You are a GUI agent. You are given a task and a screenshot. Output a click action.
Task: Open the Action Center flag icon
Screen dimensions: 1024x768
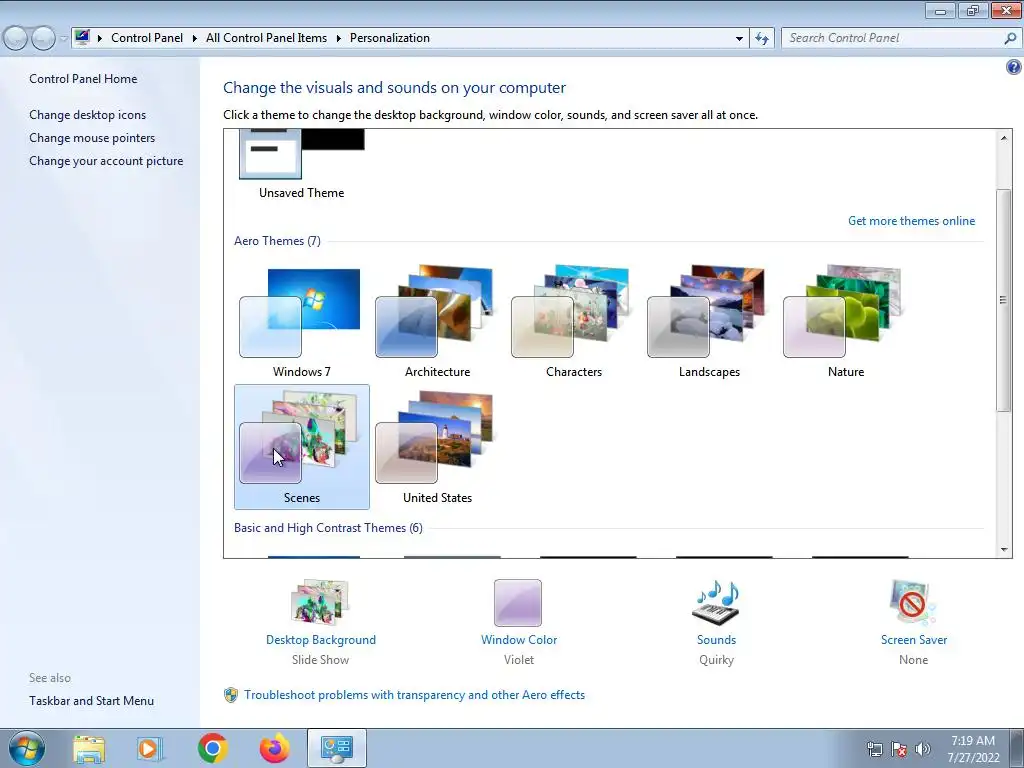899,749
